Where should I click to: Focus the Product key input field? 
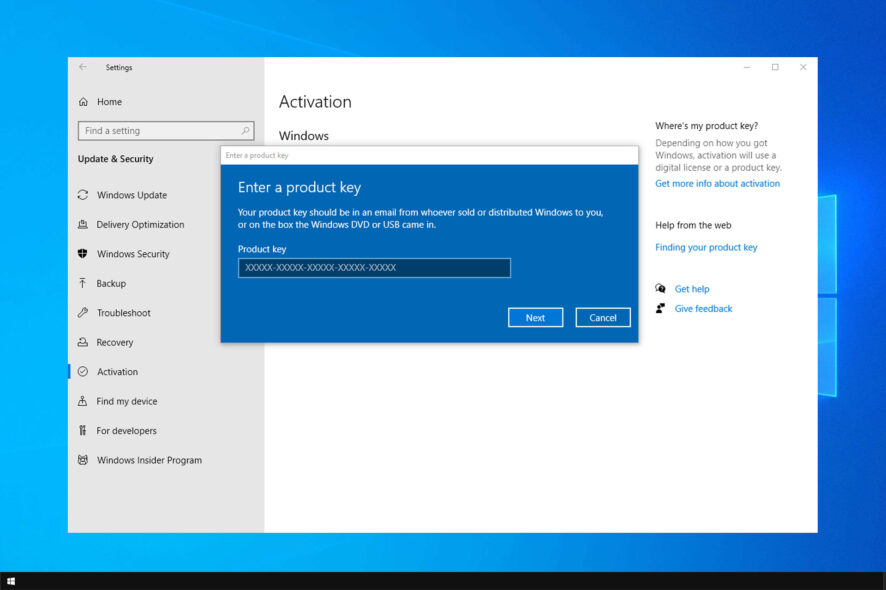tap(374, 268)
